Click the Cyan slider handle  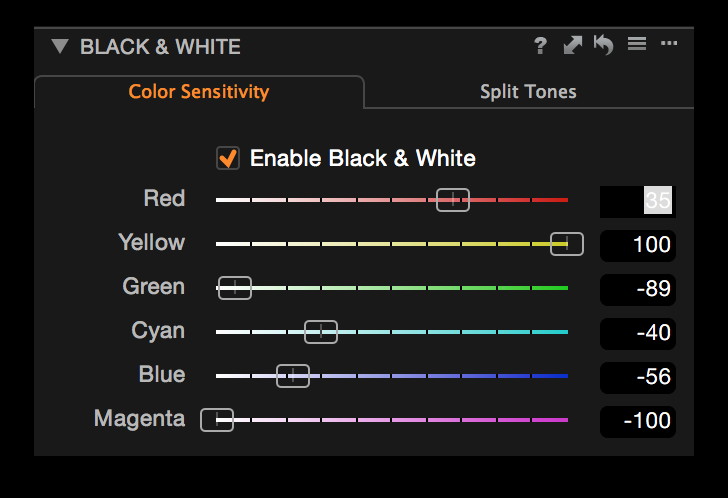(321, 332)
